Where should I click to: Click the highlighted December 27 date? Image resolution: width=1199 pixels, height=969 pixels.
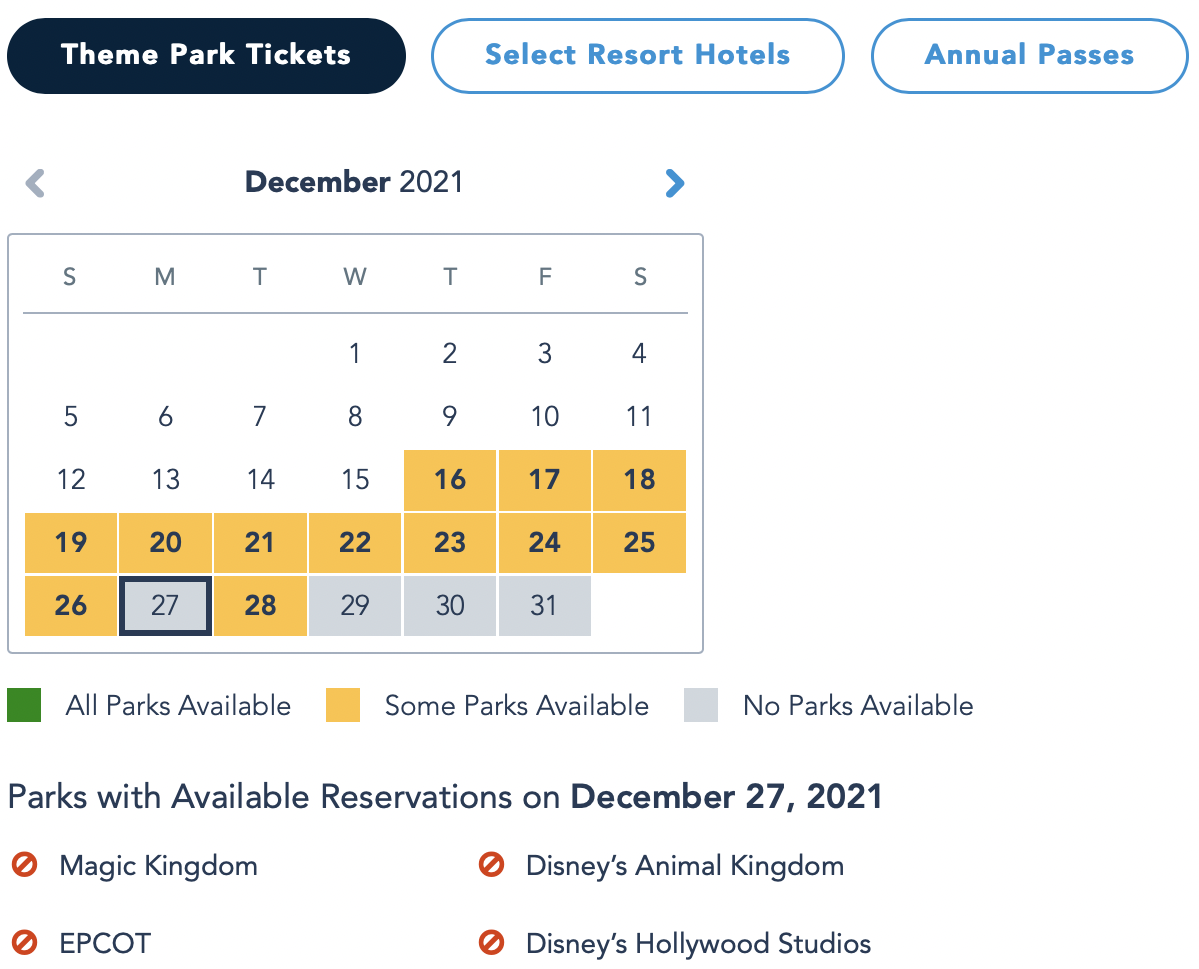pos(165,605)
